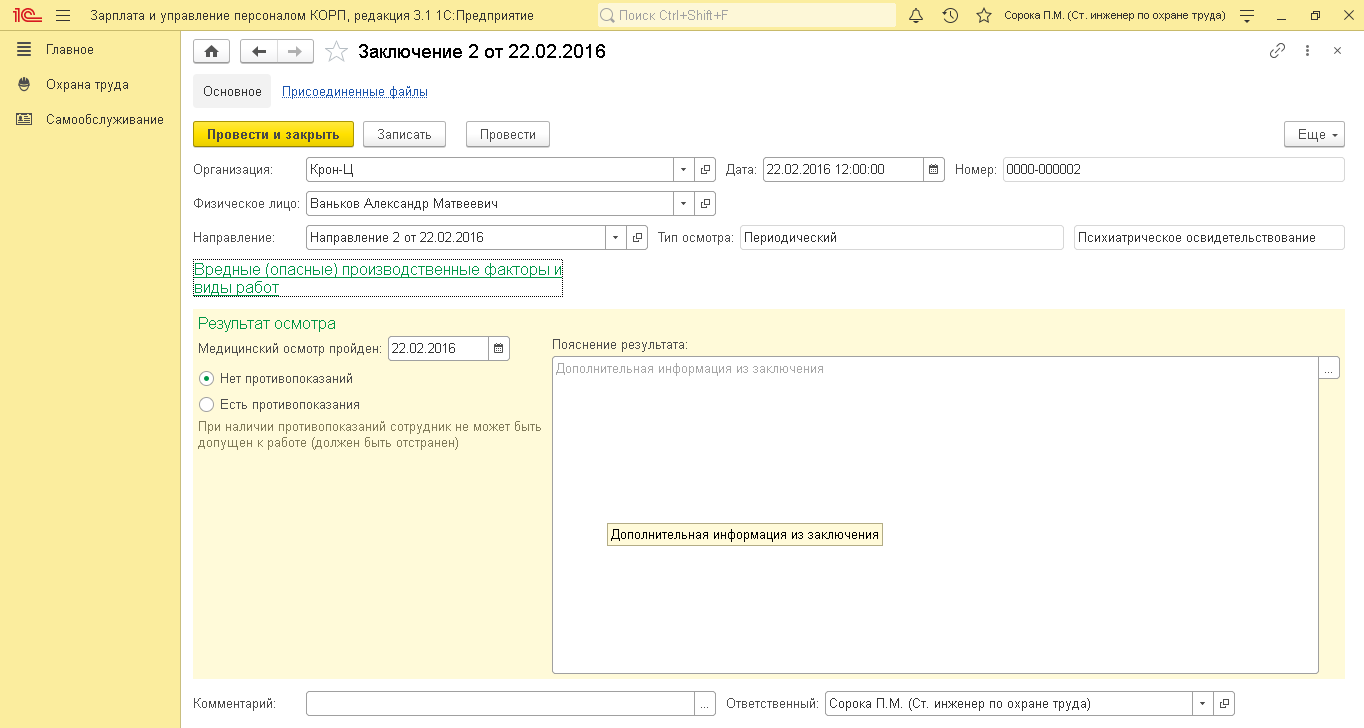Click the Психиатрическое освидетельствование field
Image resolution: width=1364 pixels, height=728 pixels.
1209,238
